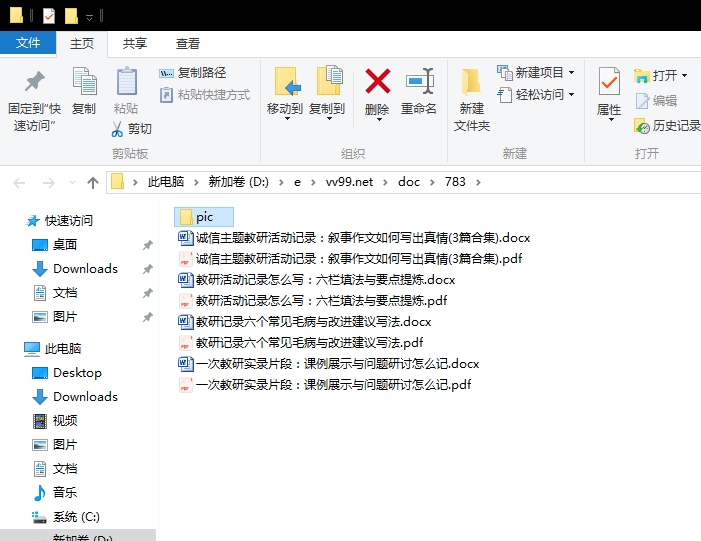Click the Forward navigation arrow
701x541 pixels.
coord(48,182)
